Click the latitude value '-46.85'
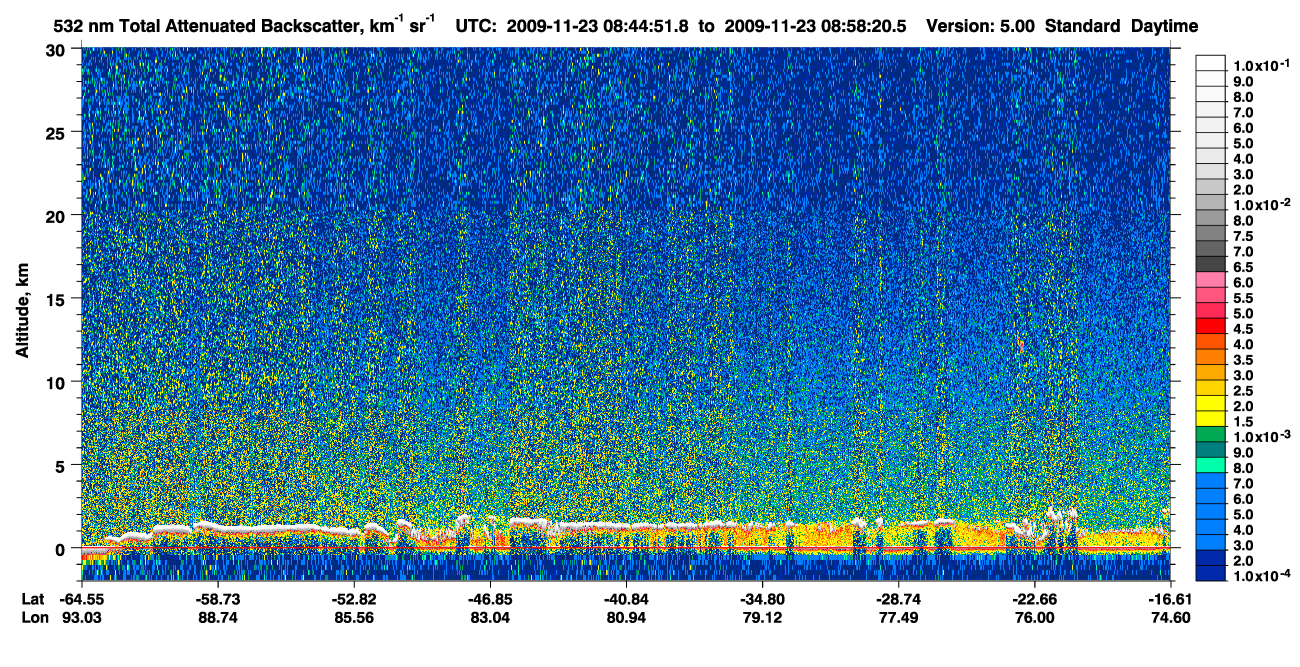 [x=489, y=598]
